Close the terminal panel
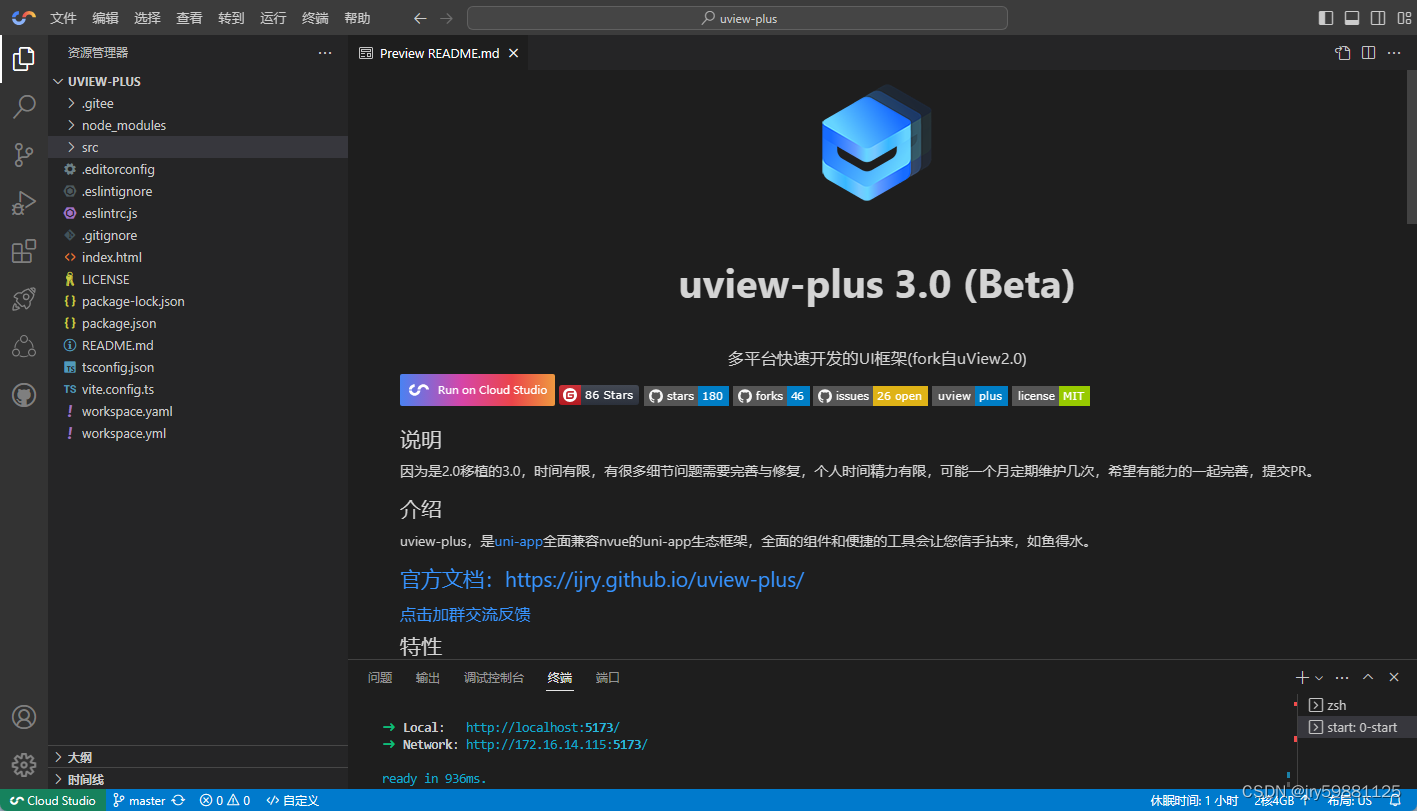This screenshot has width=1417, height=811. pos(1394,677)
